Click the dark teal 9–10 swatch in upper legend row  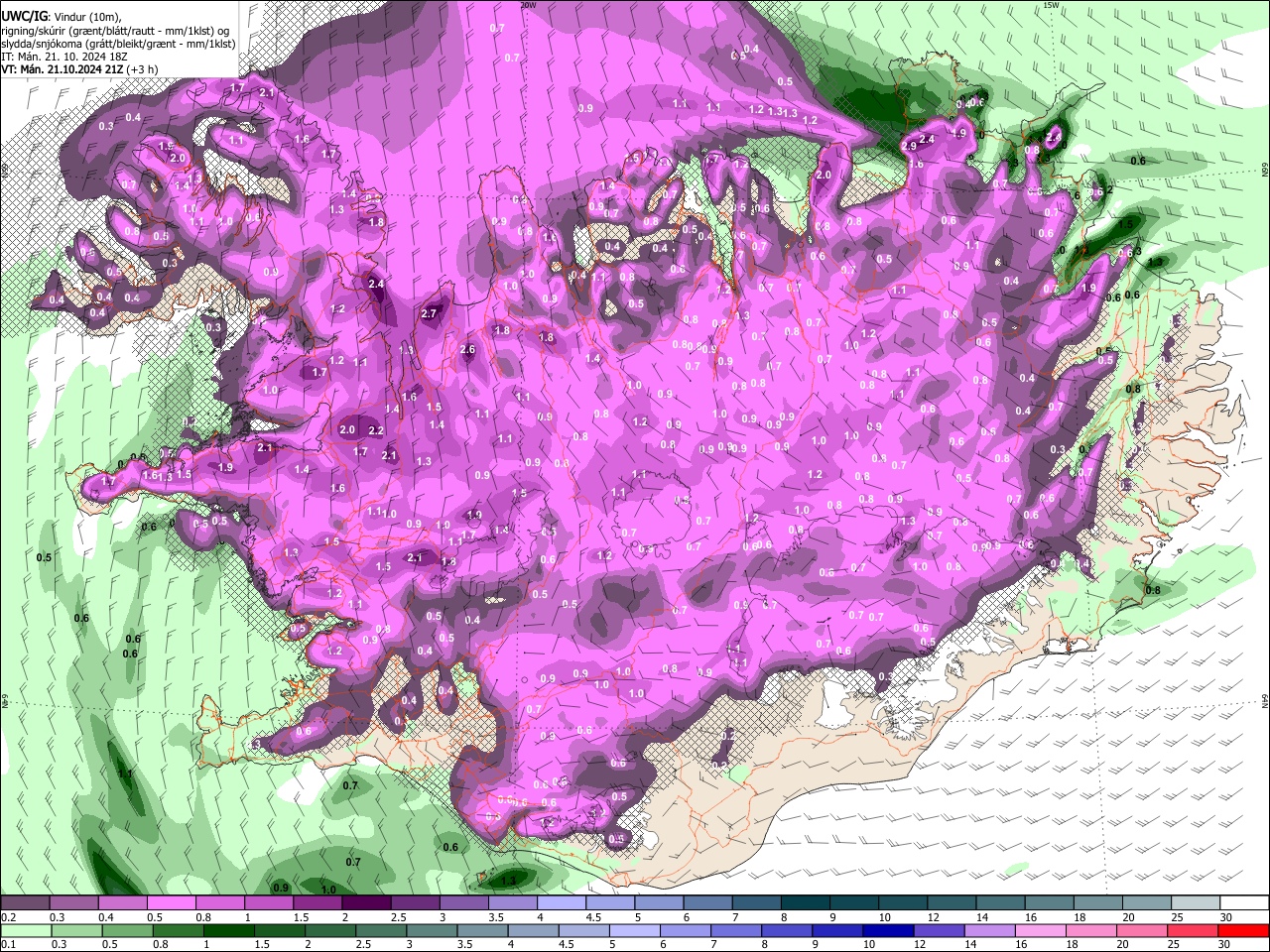(x=853, y=903)
